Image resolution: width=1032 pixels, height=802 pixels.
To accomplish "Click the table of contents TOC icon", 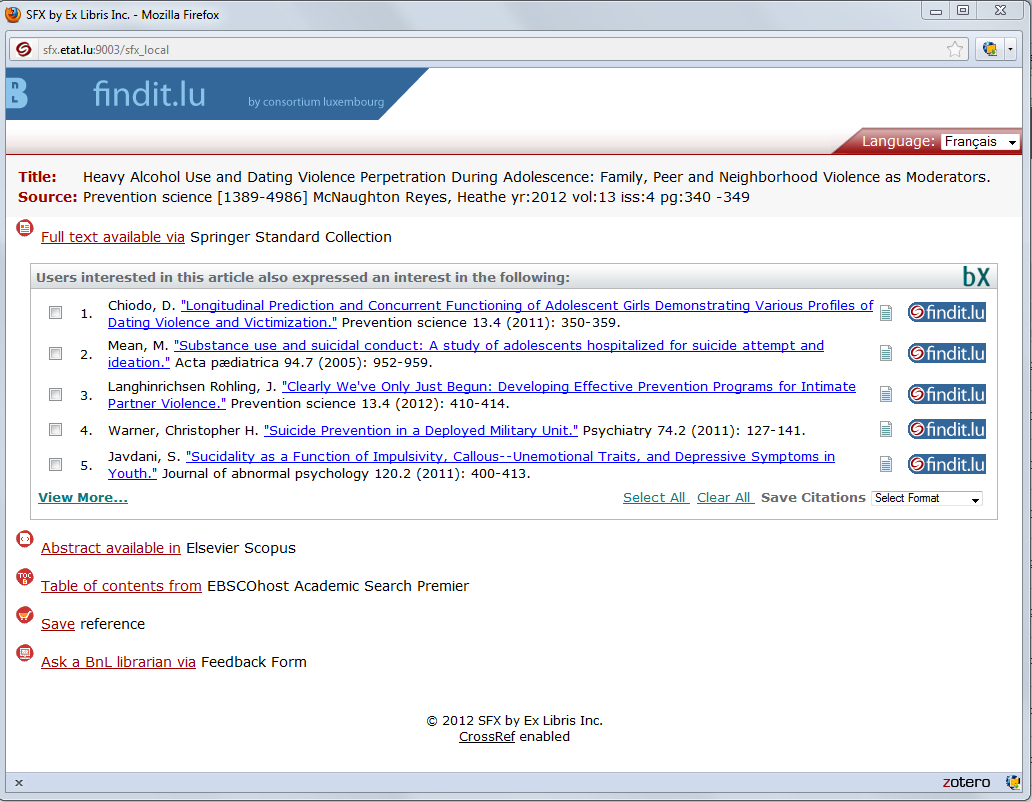I will click(24, 578).
